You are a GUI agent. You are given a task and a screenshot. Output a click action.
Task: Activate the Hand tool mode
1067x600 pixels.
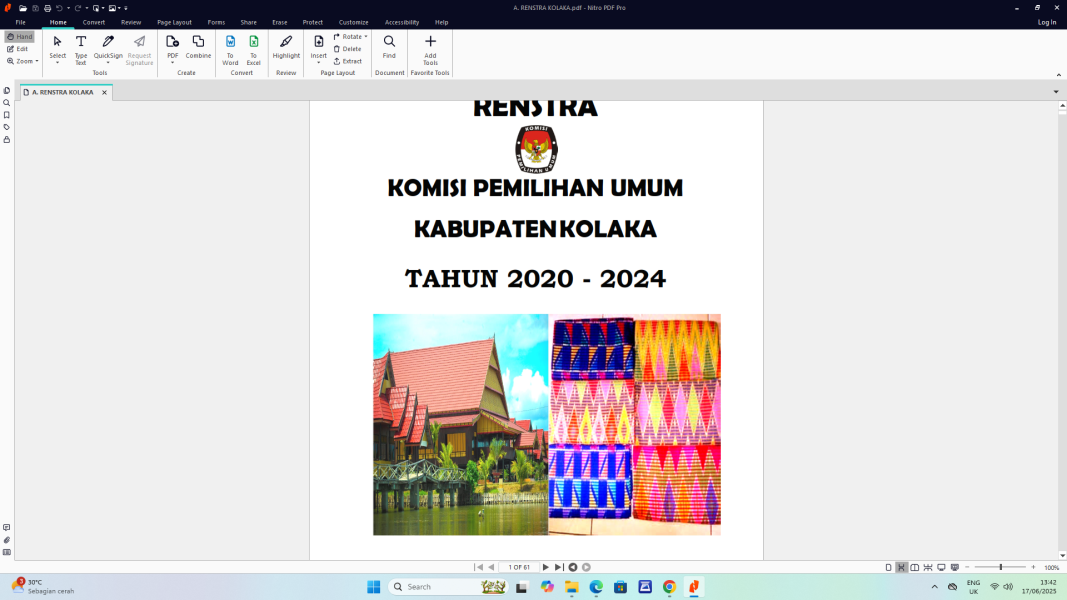pos(20,36)
